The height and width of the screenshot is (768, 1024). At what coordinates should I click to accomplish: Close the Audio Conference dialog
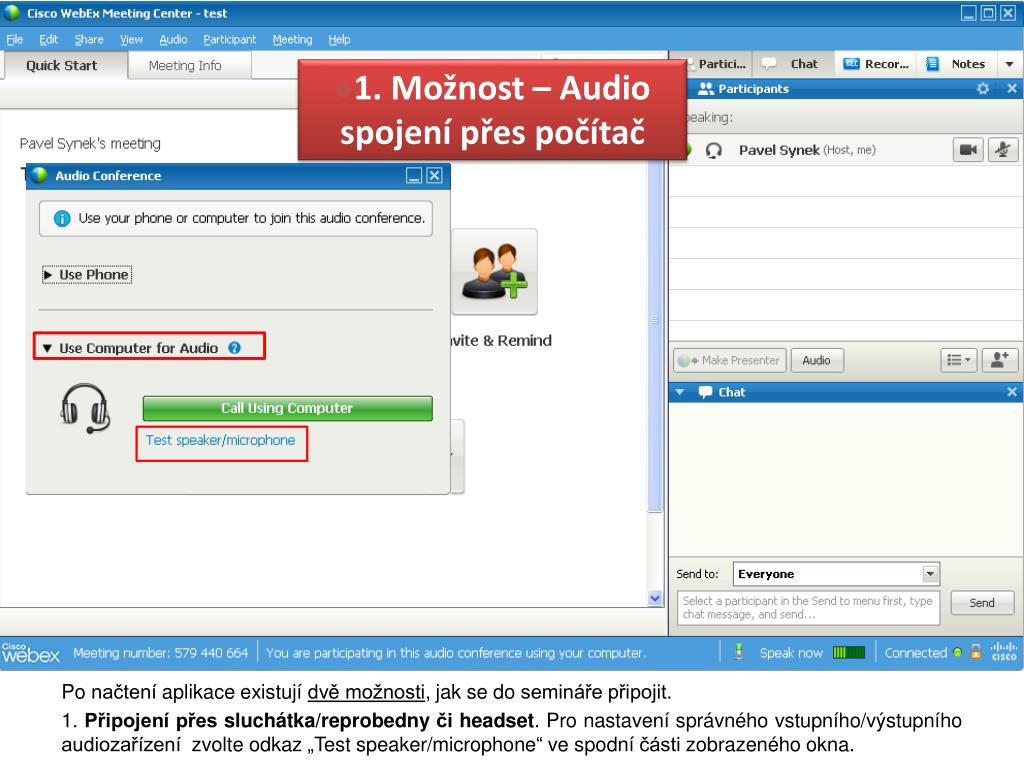click(434, 175)
